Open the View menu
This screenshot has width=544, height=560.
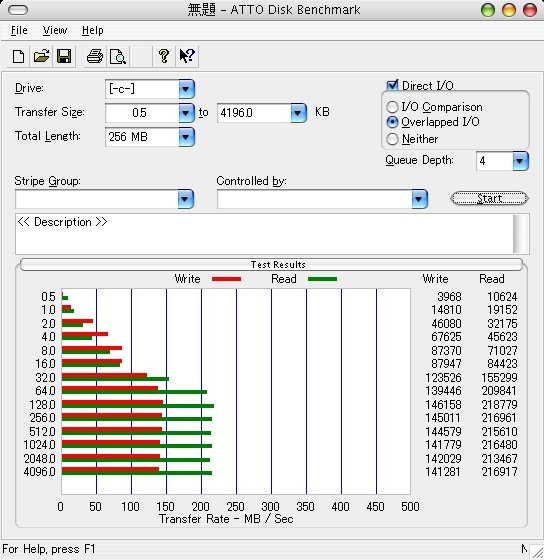click(55, 31)
